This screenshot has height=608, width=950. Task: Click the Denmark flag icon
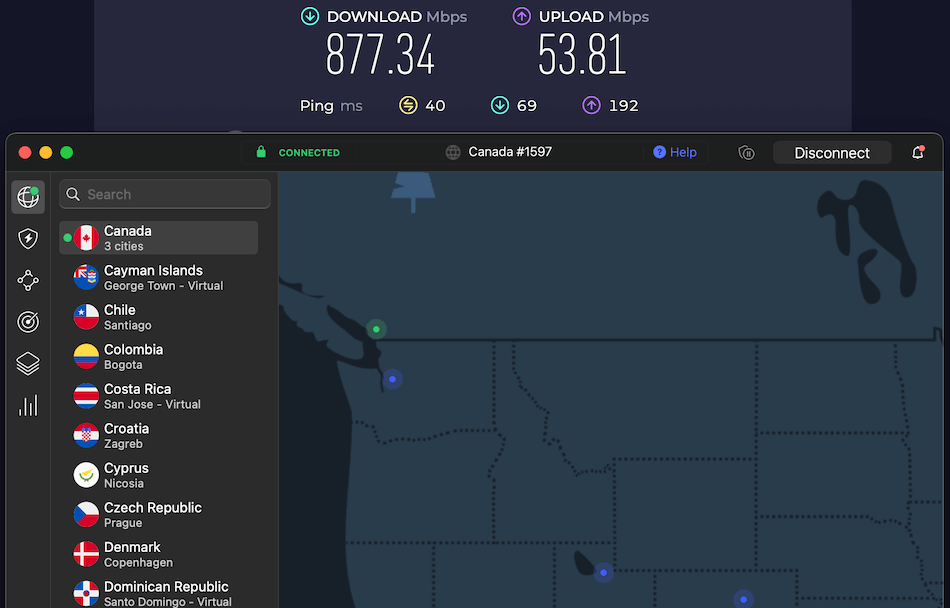[x=86, y=554]
